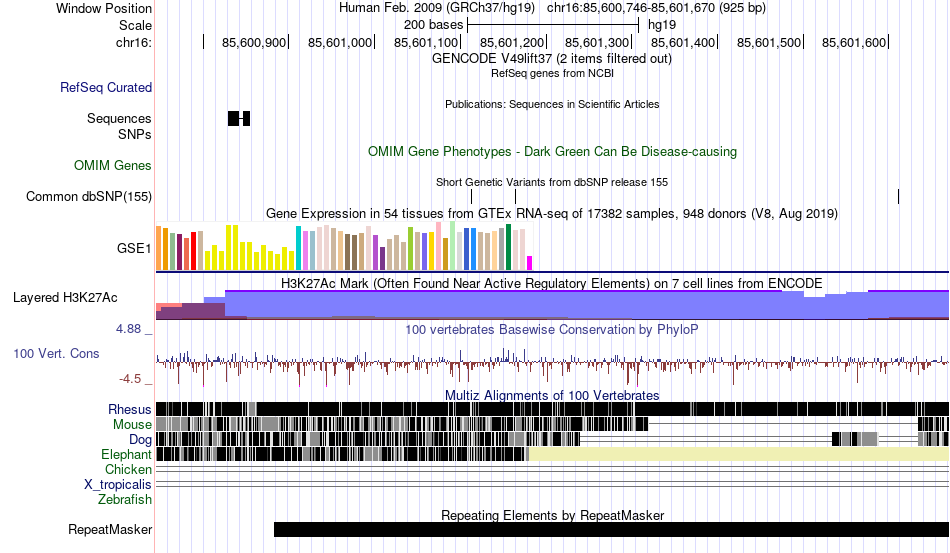Click the hg19 label beside the scale bar
The width and height of the screenshot is (950, 553).
pos(662,25)
